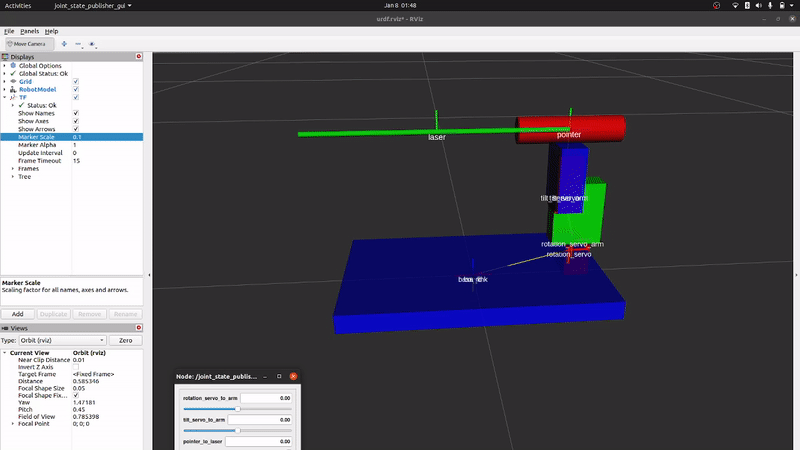Click the Bluetooth tray icon
Image resolution: width=800 pixels, height=450 pixels.
[747, 6]
